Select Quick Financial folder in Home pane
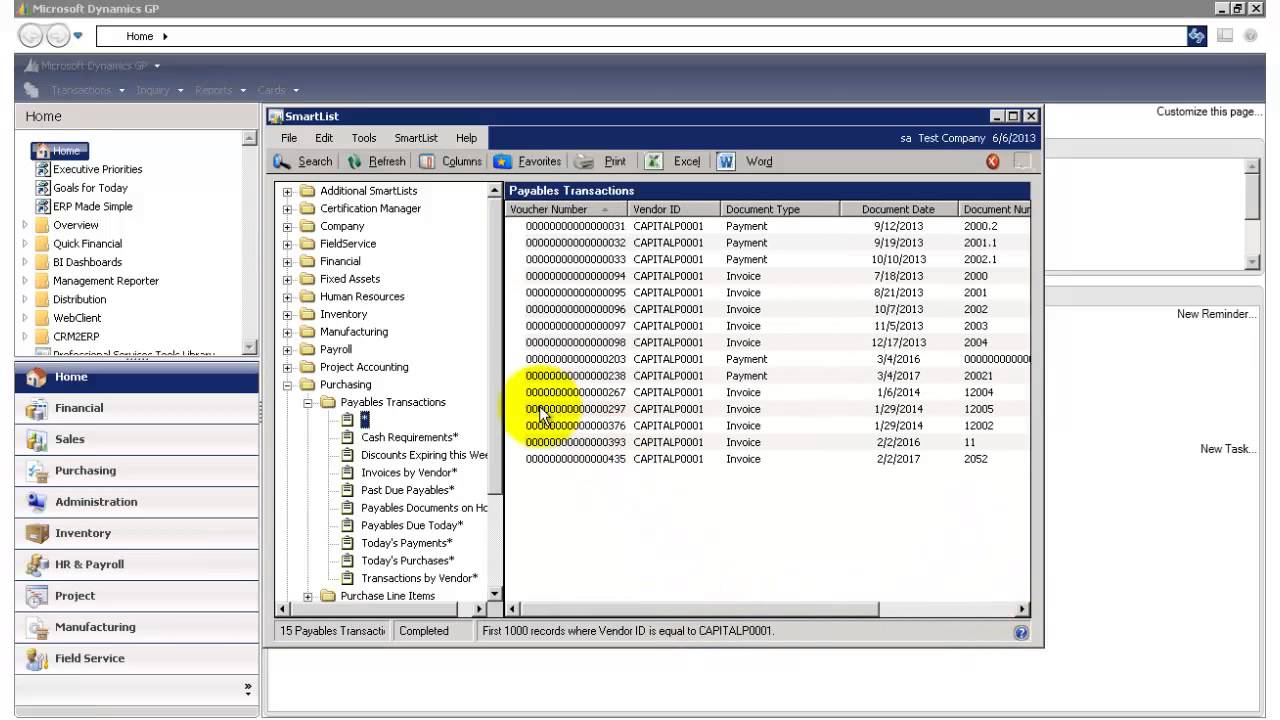This screenshot has width=1280, height=720. (87, 243)
